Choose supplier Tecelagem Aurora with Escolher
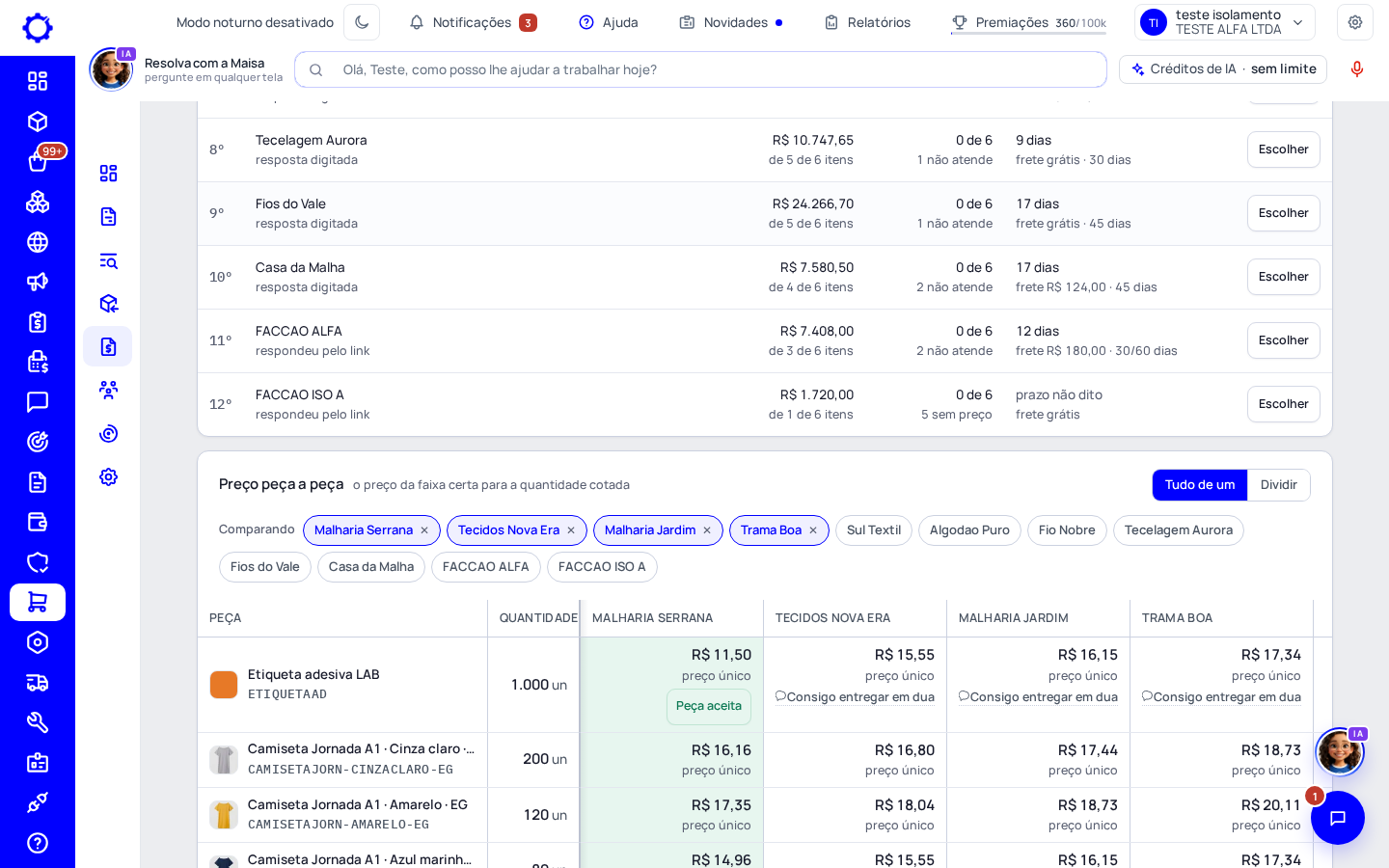The height and width of the screenshot is (868, 1389). 1283,149
